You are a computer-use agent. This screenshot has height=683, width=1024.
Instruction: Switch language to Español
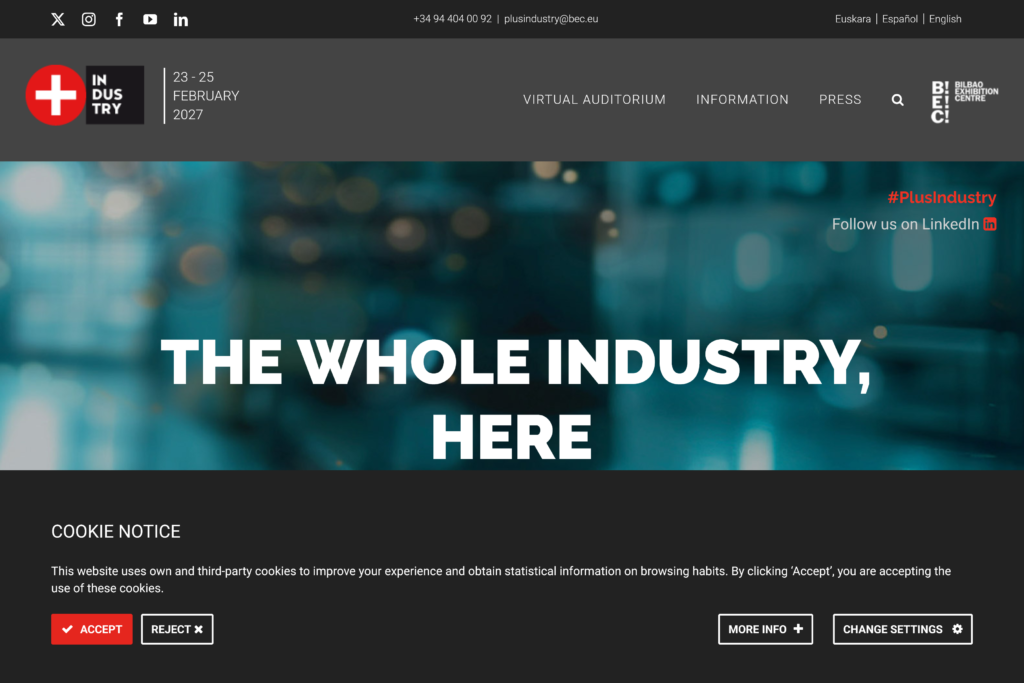point(900,19)
